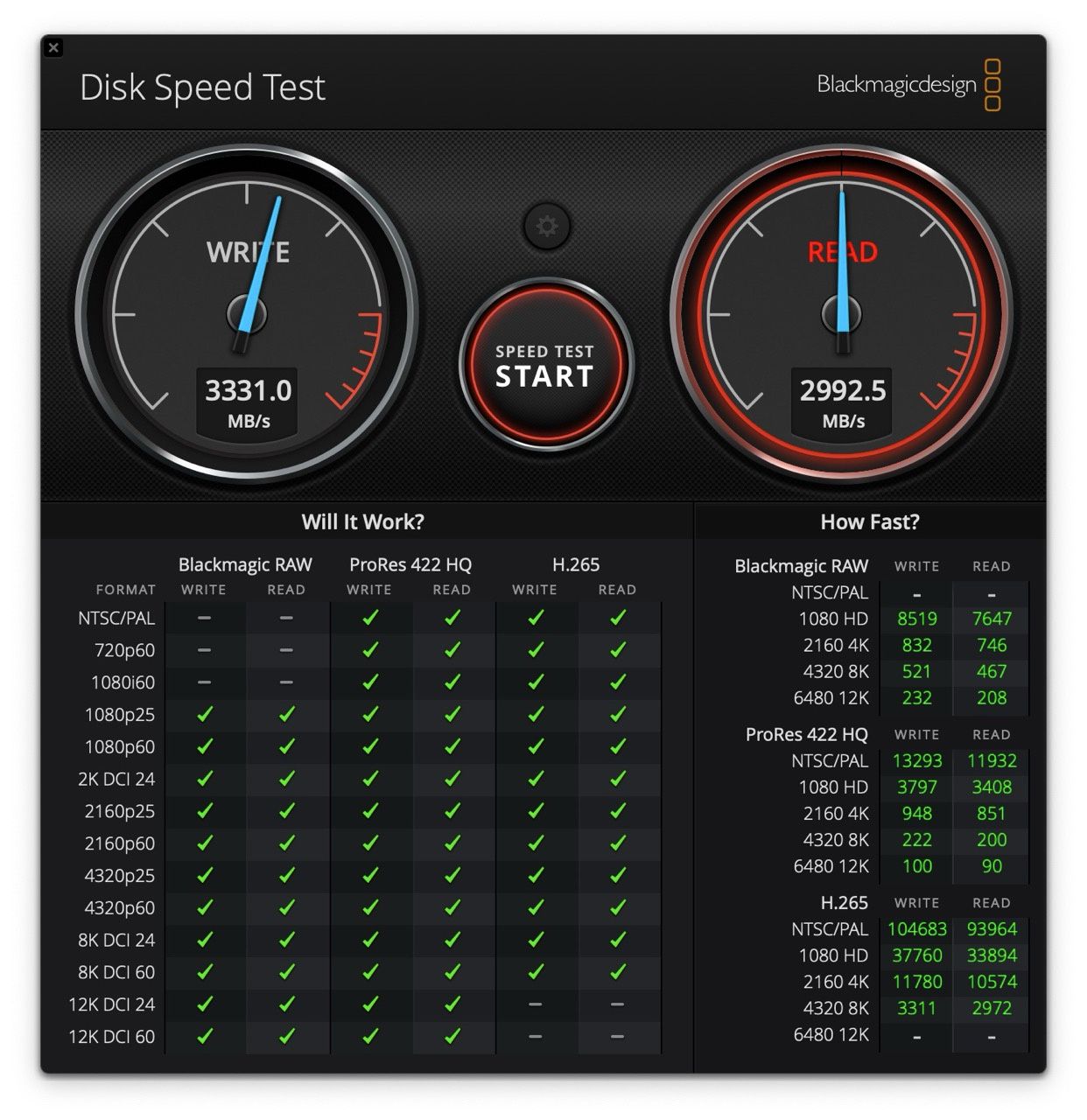Click Blackmagic RAW 1080 HD read value 7647
The height and width of the screenshot is (1120, 1087).
coord(992,619)
